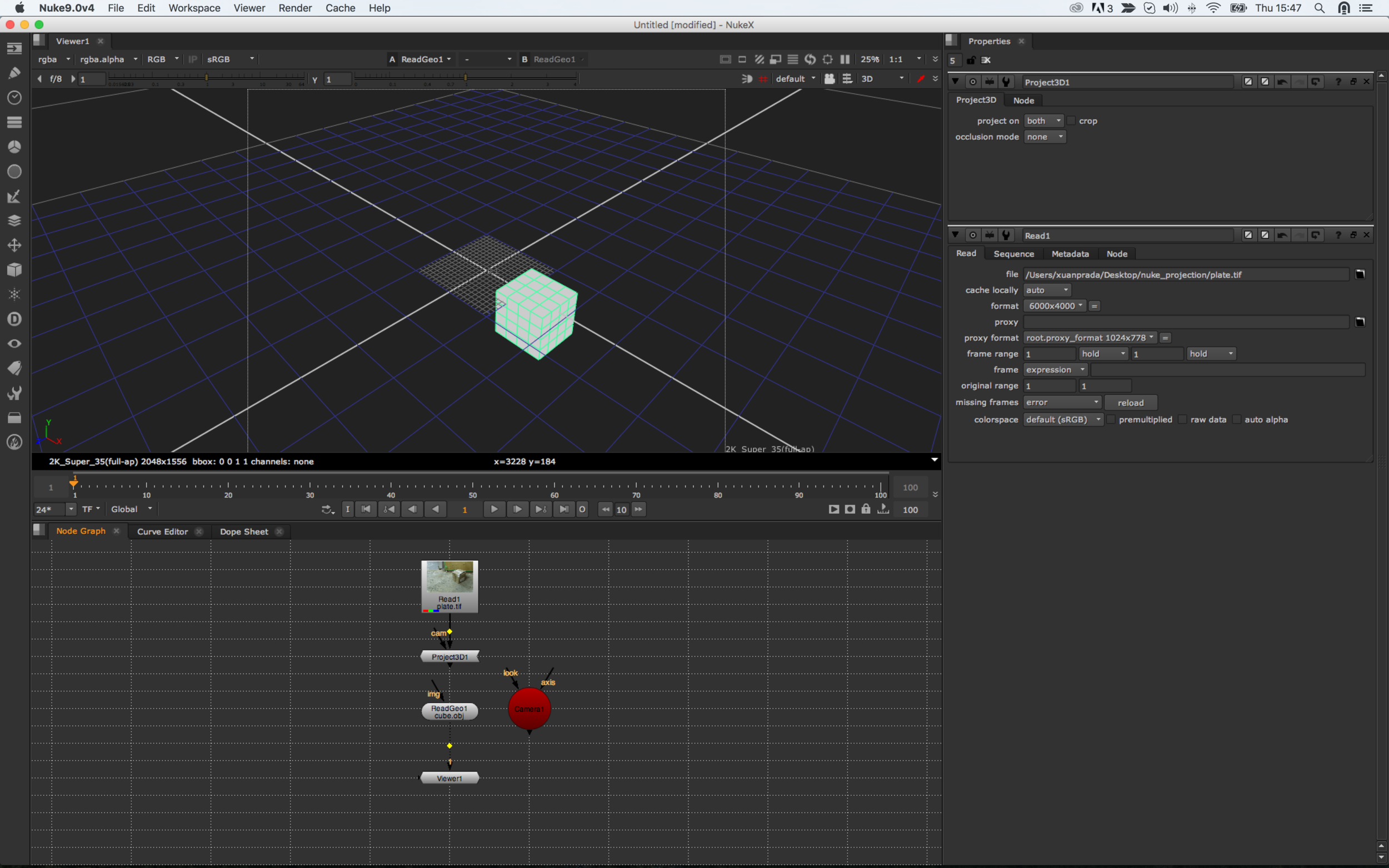This screenshot has height=868, width=1389.
Task: Open the Image nodes toolbar menu
Action: pyautogui.click(x=14, y=48)
